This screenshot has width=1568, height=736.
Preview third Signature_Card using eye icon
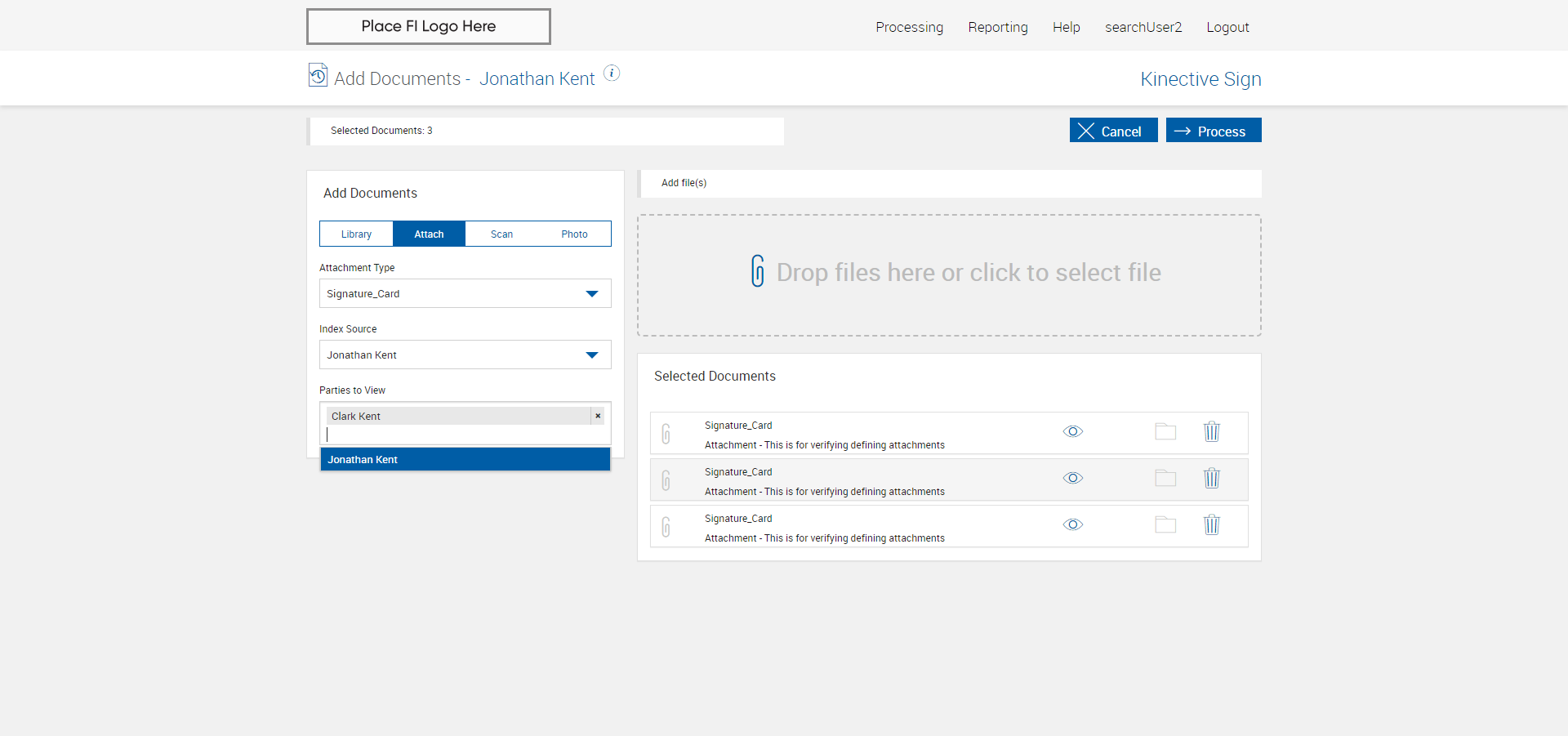1073,524
